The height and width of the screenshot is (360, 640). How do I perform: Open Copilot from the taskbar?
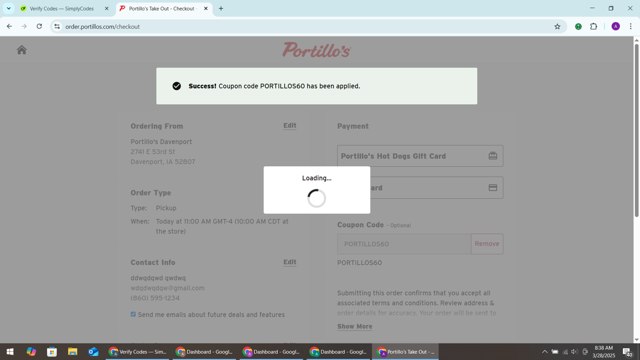coord(31,351)
